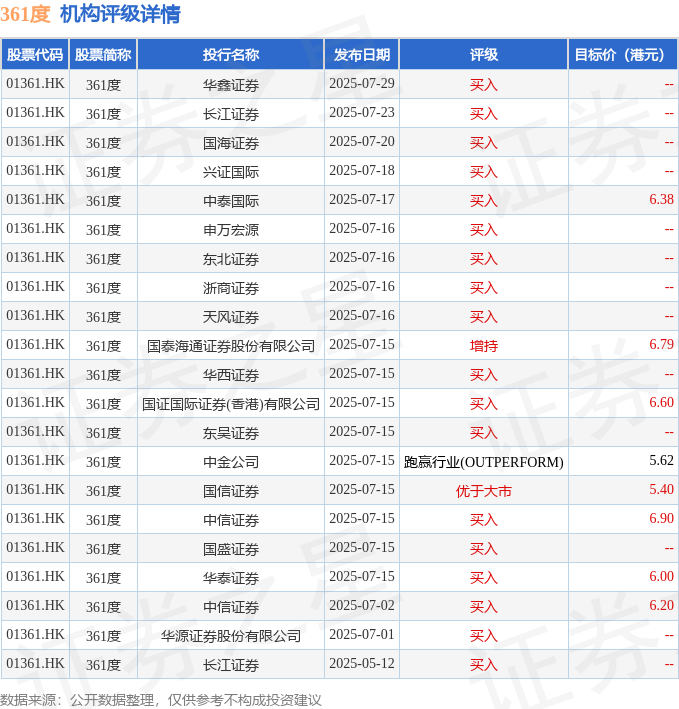Click target price 5.40
Image resolution: width=679 pixels, height=709 pixels.
tap(661, 489)
